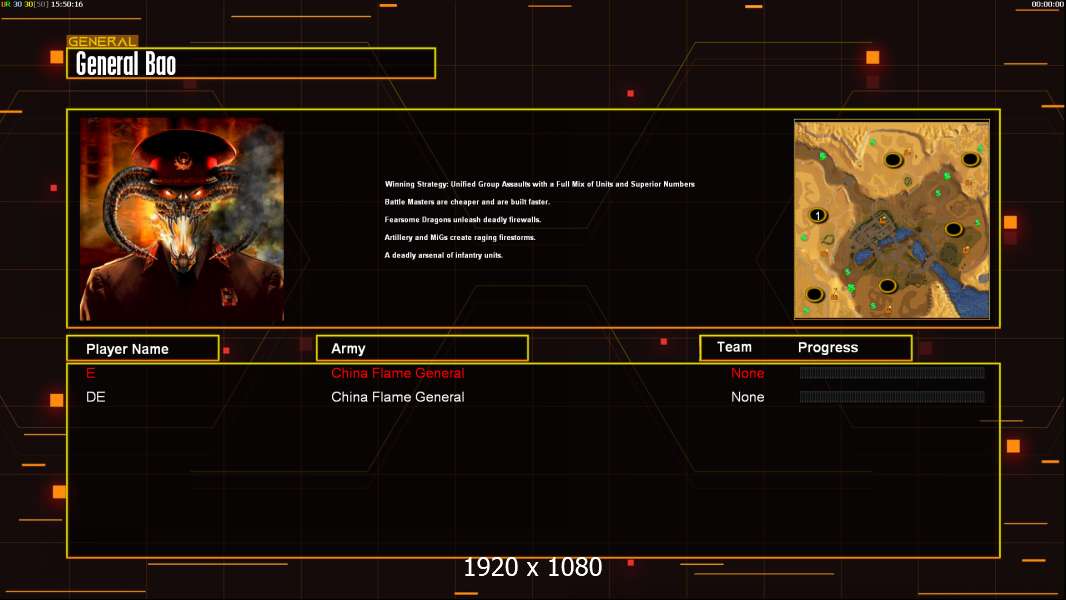Click the General Bao portrait image

[x=182, y=219]
